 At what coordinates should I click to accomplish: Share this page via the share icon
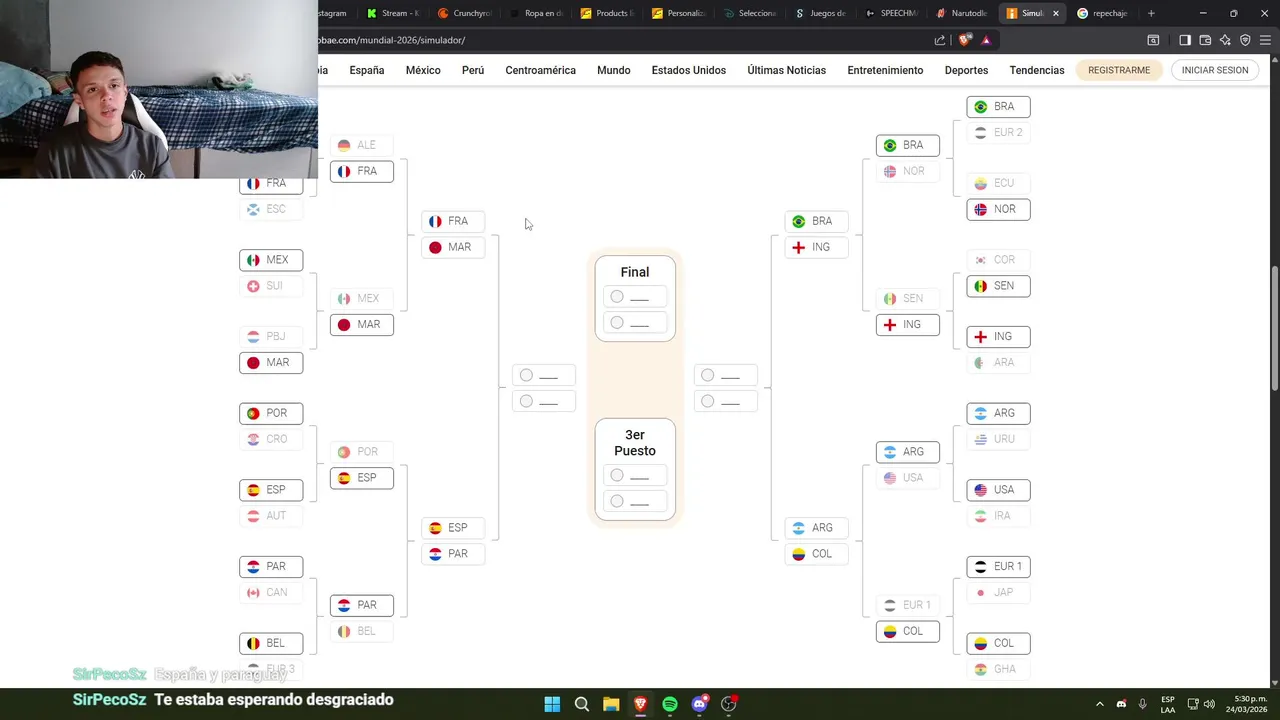coord(940,40)
